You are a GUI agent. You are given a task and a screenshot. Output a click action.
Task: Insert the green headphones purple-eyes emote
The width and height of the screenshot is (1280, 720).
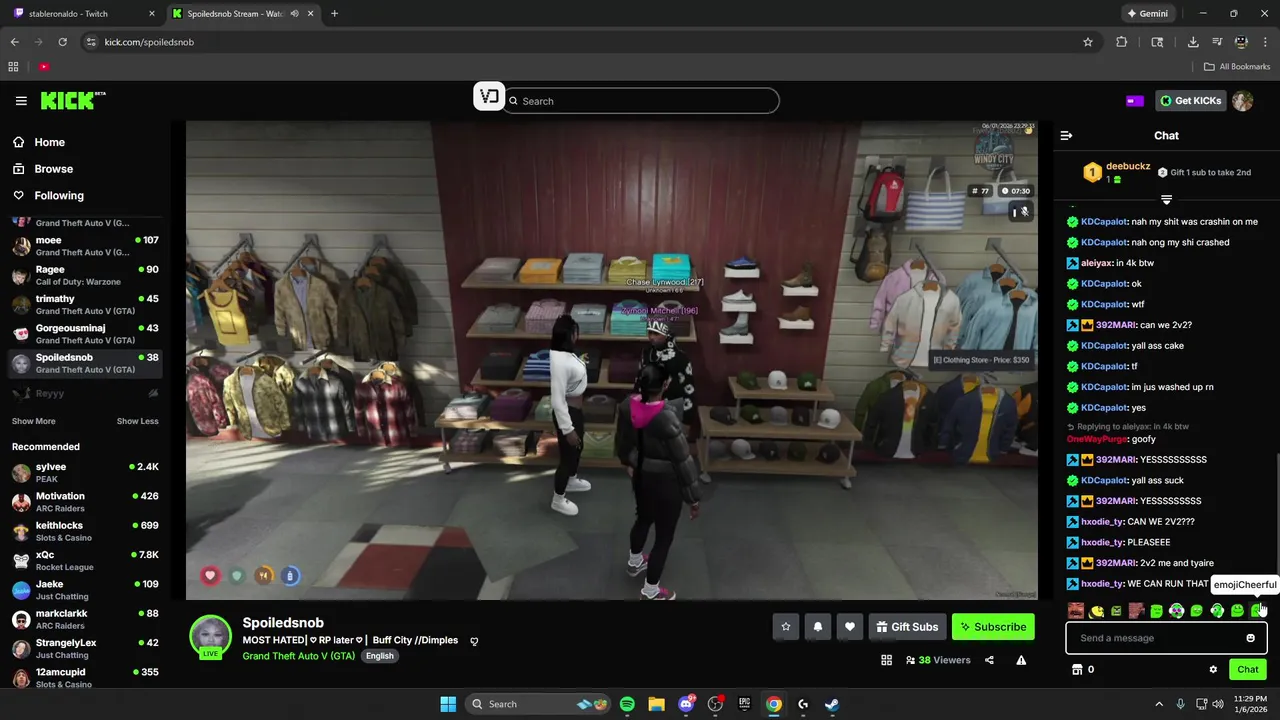1177,610
